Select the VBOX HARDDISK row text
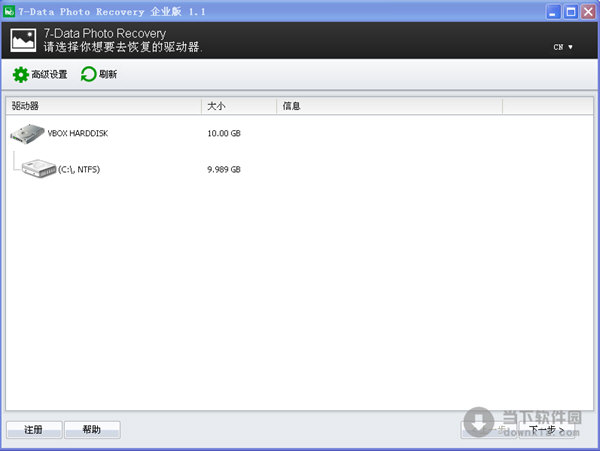Image resolution: width=600 pixels, height=451 pixels. point(78,134)
